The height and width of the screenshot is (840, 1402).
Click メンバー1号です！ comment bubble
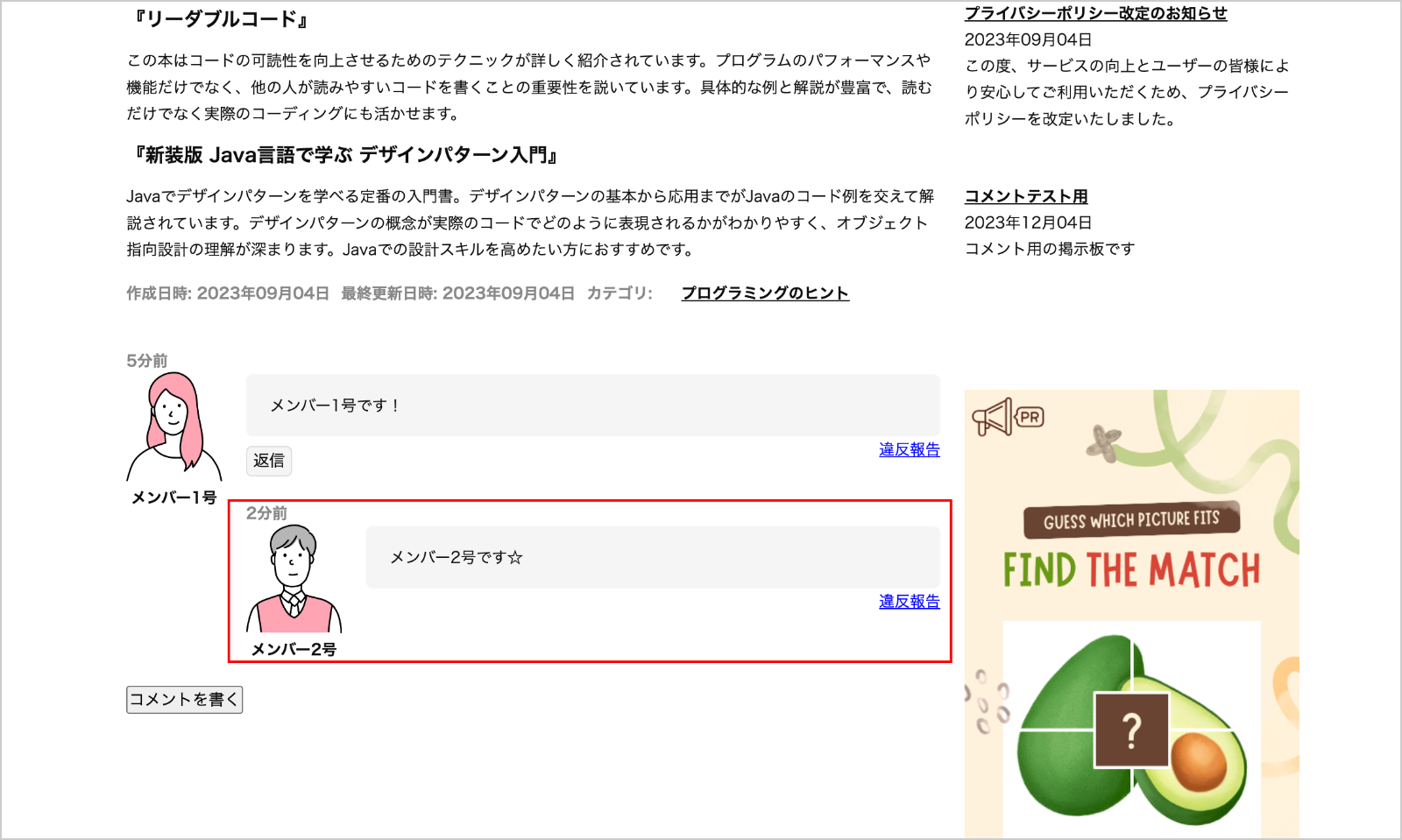(x=593, y=406)
